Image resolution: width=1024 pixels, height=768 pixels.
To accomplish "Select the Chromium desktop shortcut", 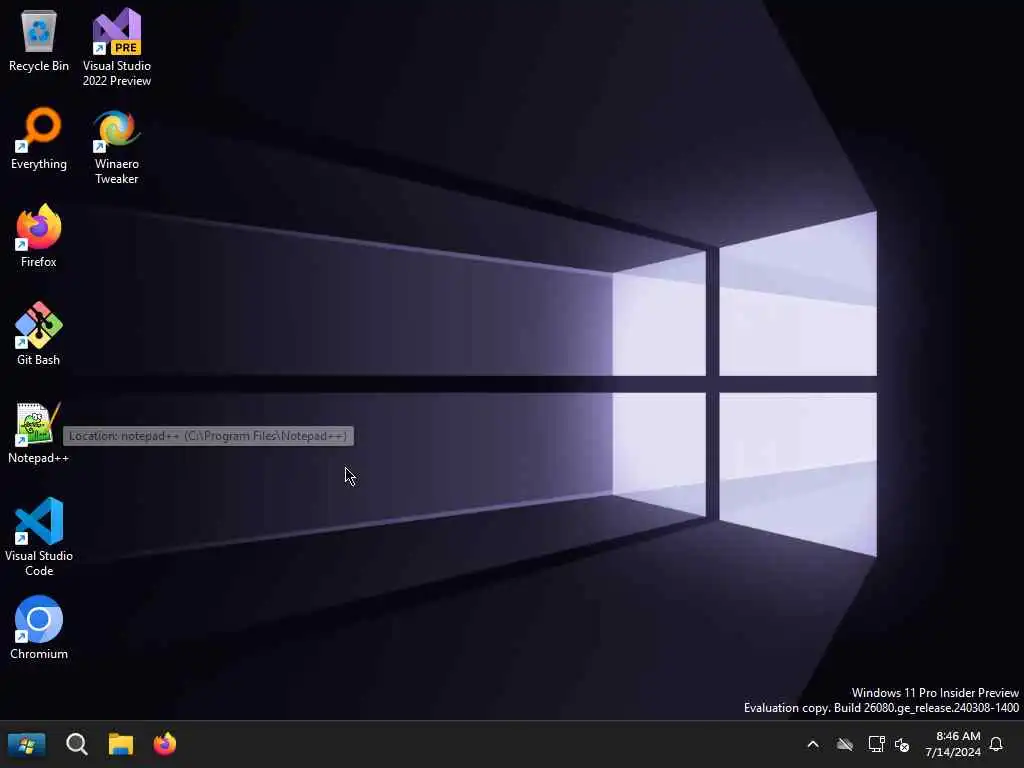I will pos(39,628).
